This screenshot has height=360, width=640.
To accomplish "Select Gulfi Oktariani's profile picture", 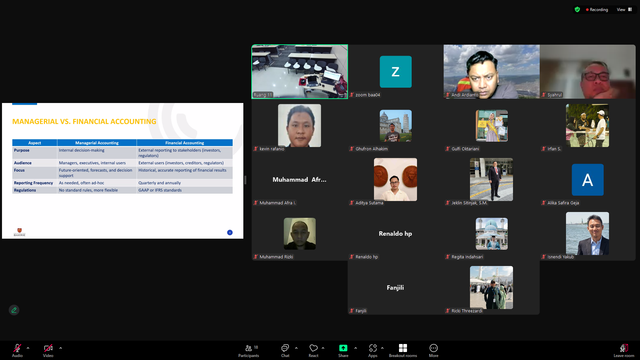I will pyautogui.click(x=491, y=125).
